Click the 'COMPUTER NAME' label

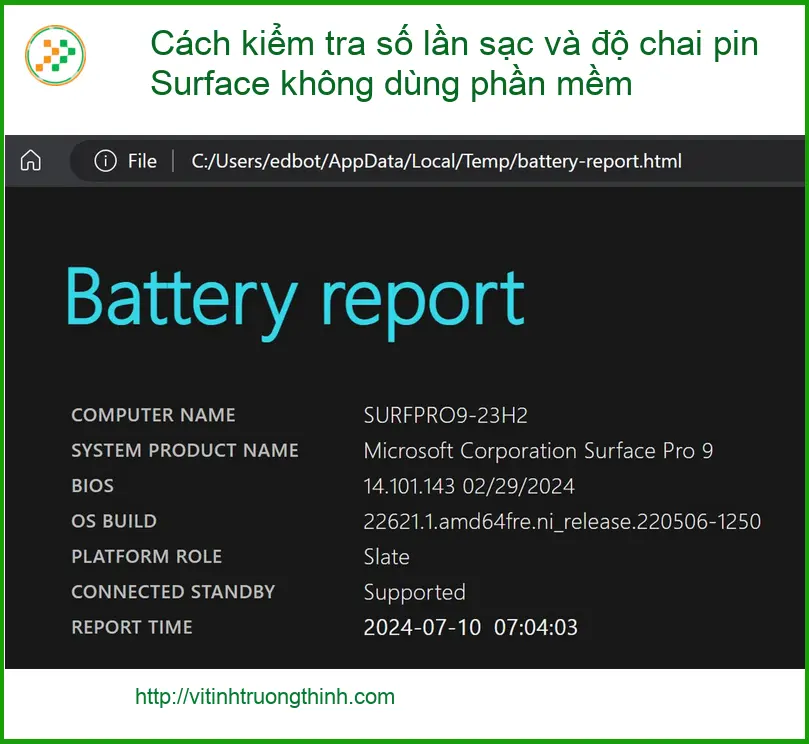pyautogui.click(x=153, y=415)
